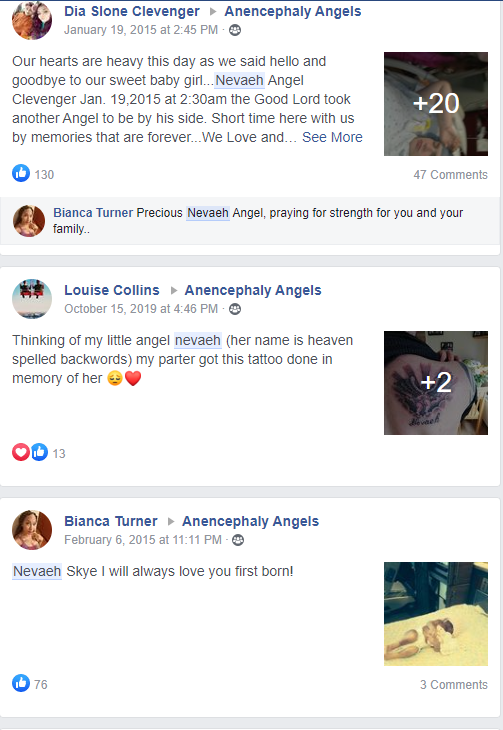
Task: Open Dia Slone Clevenger's profile name link
Action: (x=132, y=11)
